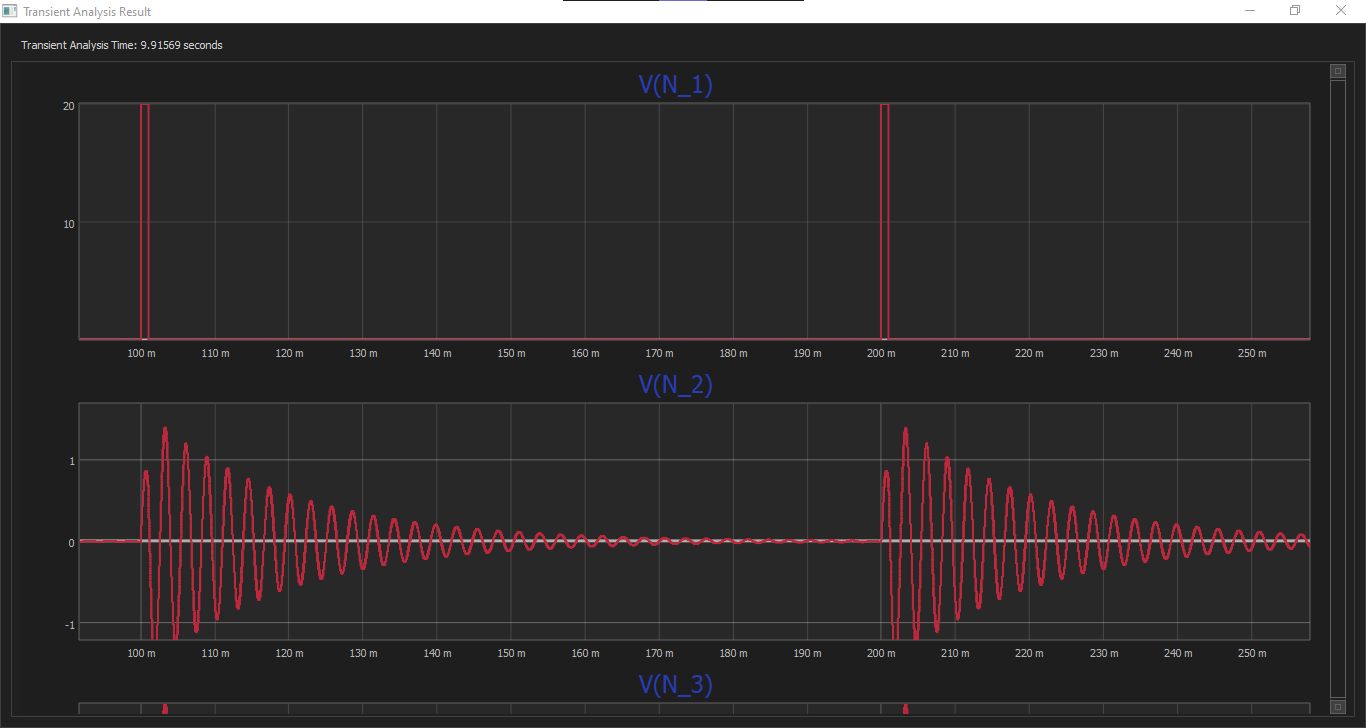This screenshot has height=728, width=1366.
Task: Restore down the Transient Analysis Result window
Action: 1295,10
